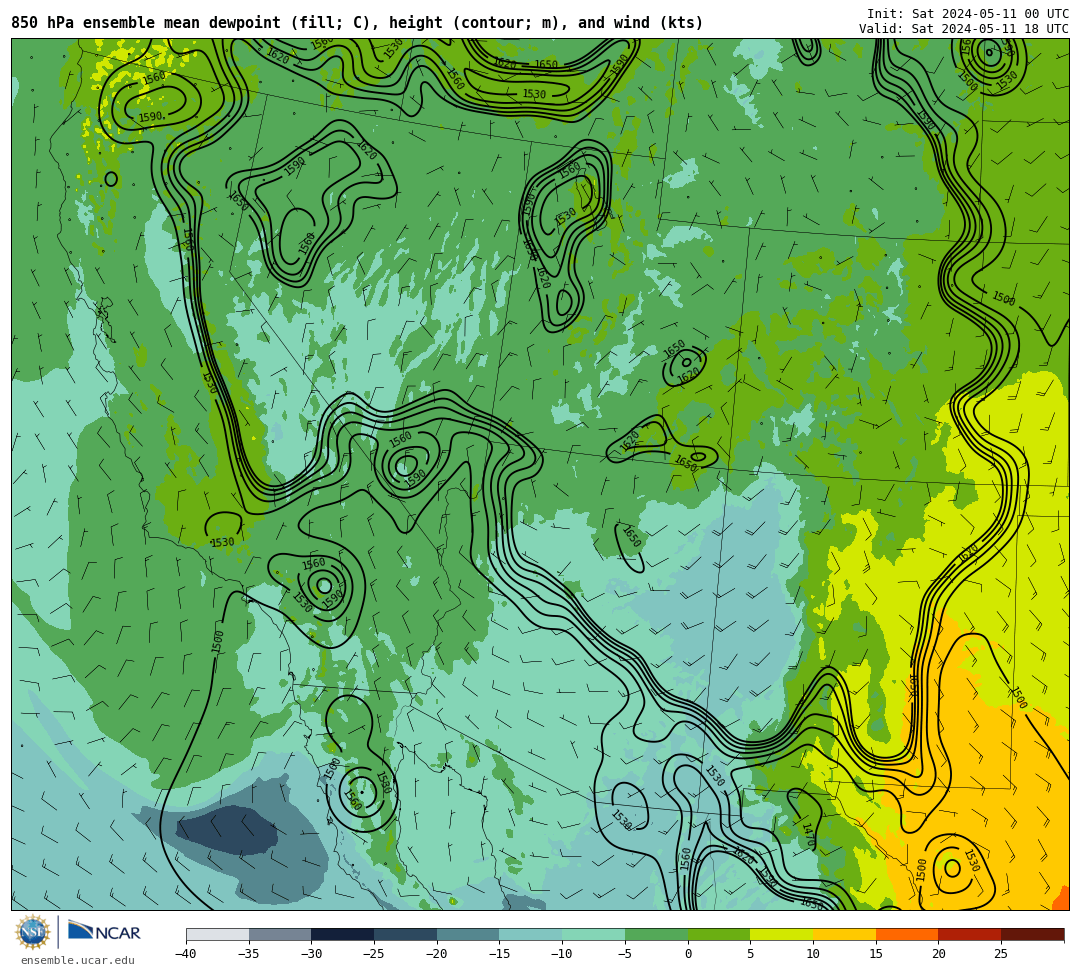Pick the dark red 20 to 25 swatch
The image size is (1080, 973).
click(x=970, y=934)
